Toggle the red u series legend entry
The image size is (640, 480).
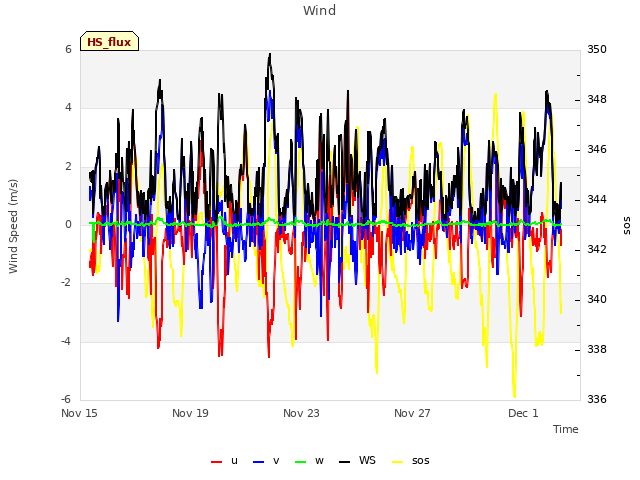pyautogui.click(x=224, y=461)
